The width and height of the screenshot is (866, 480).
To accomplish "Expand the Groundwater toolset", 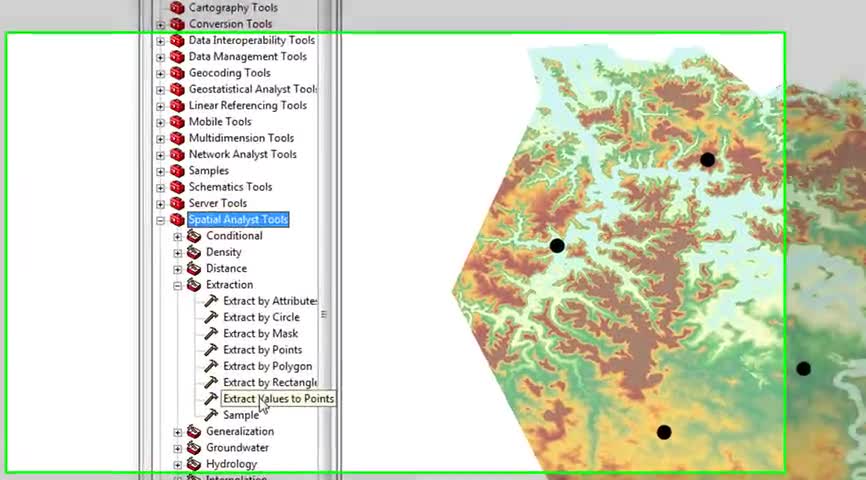I will tap(177, 449).
